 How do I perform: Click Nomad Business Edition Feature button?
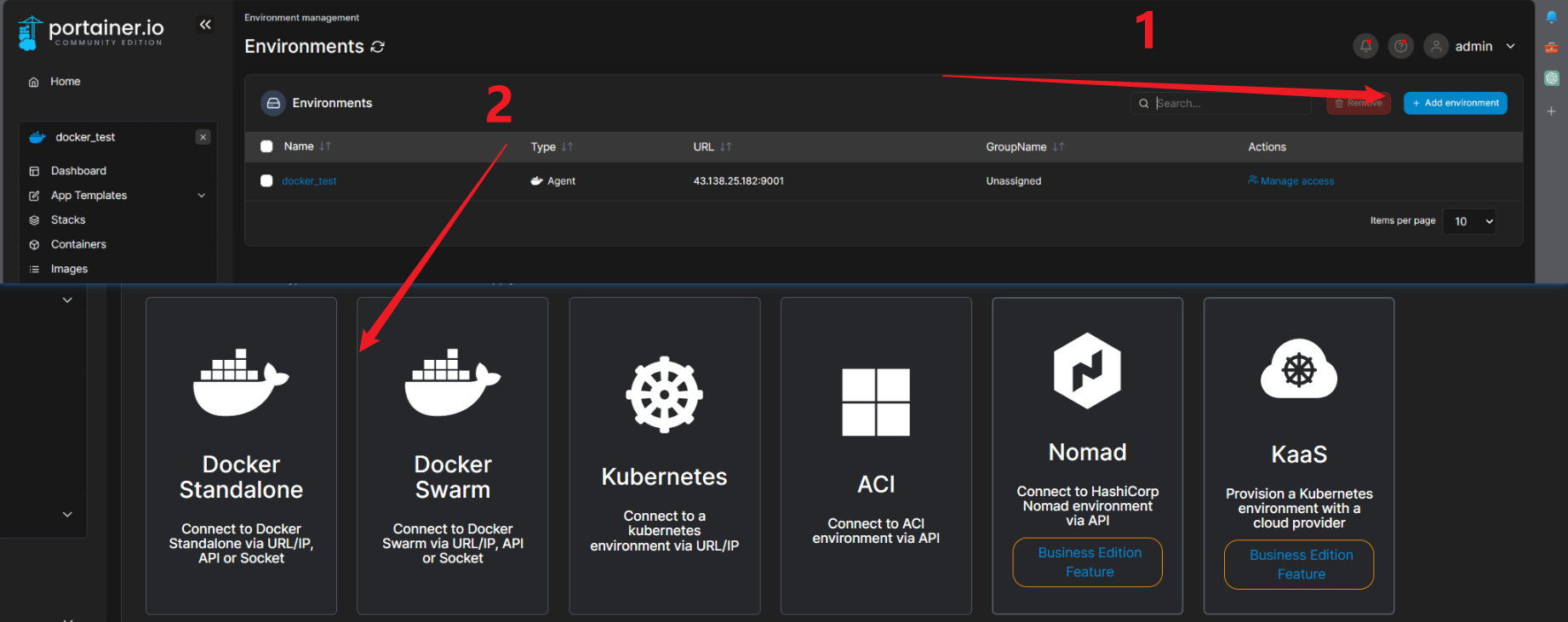1087,562
